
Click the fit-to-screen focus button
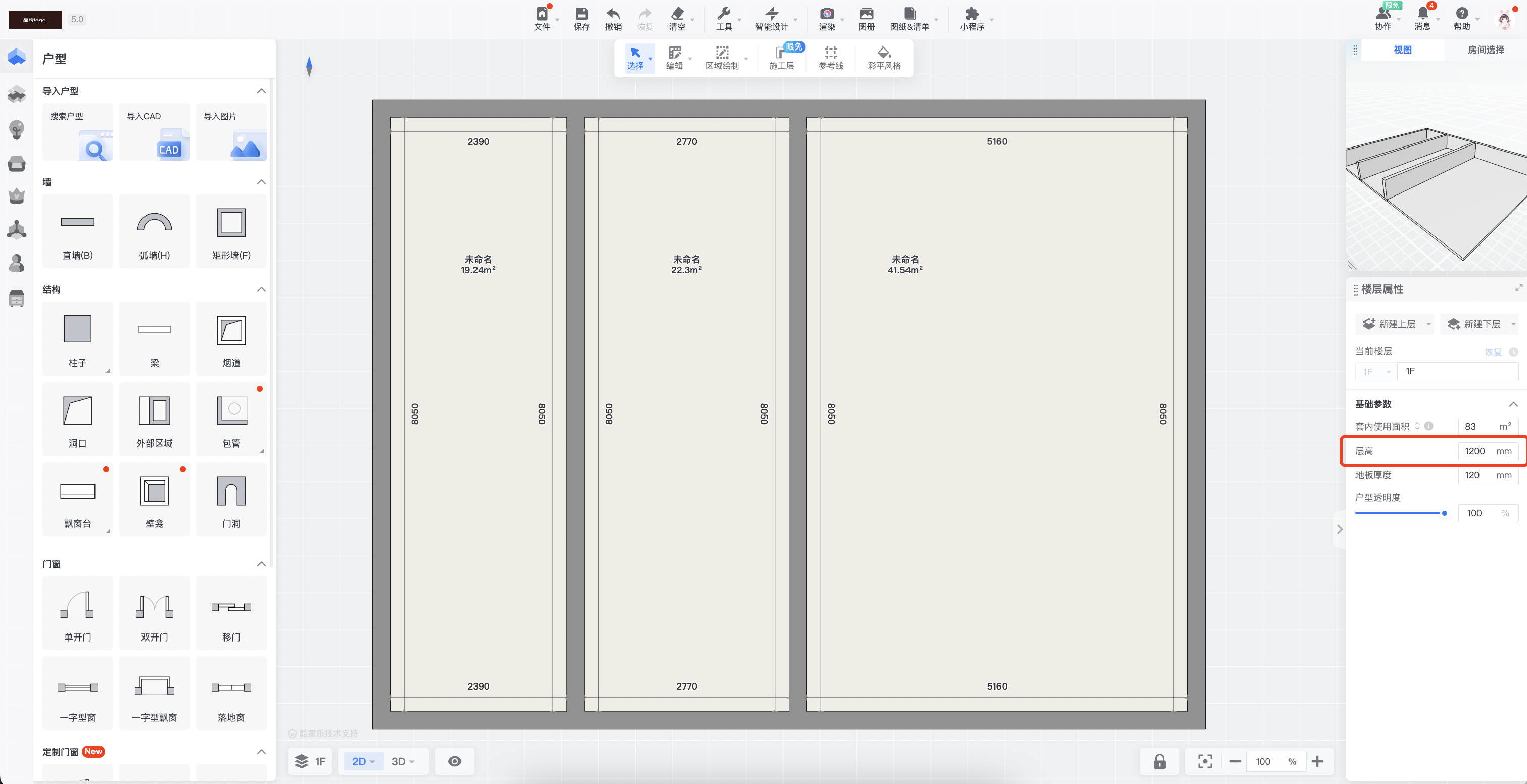click(1205, 761)
